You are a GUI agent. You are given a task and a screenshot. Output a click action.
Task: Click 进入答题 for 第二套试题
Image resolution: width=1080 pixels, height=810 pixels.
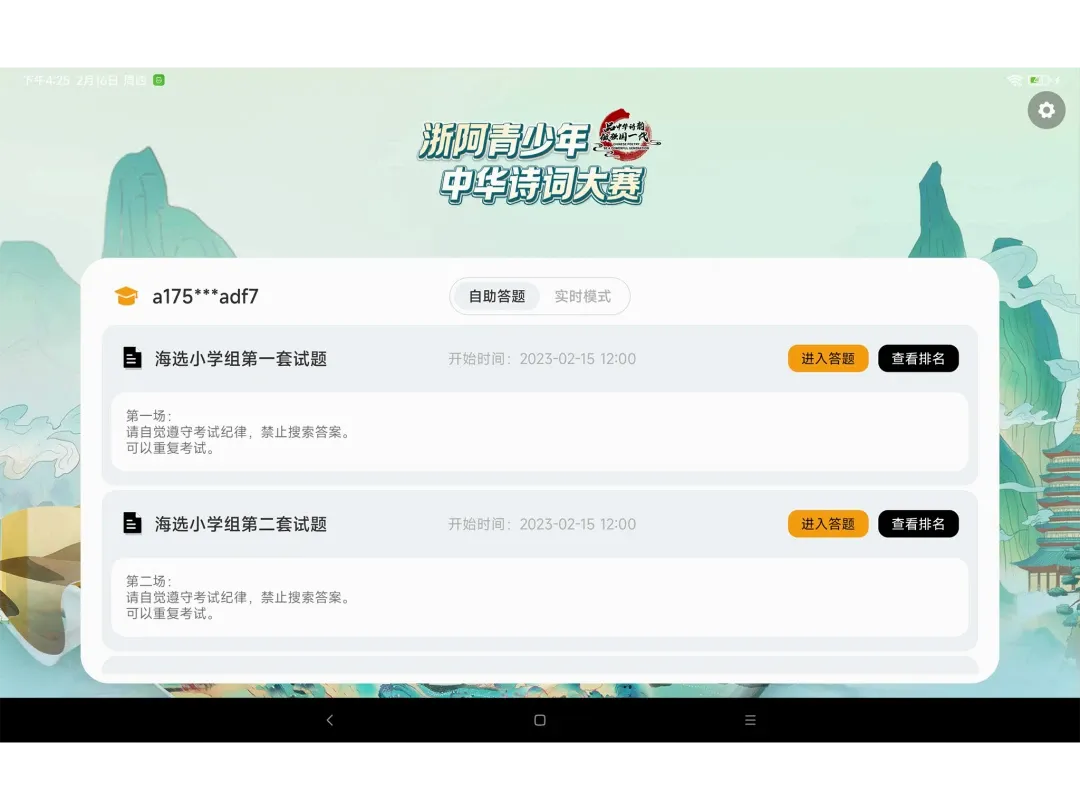coord(828,523)
